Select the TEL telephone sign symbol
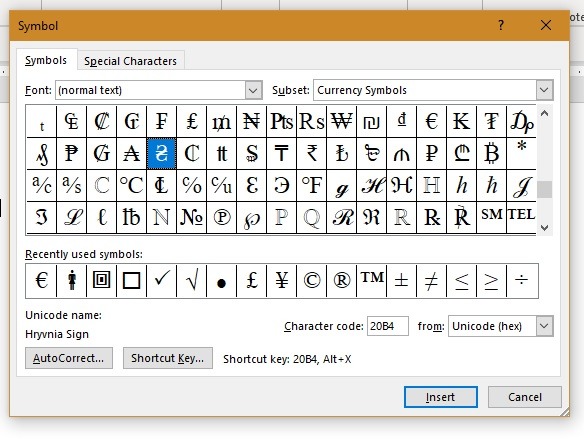Screen dimensions: 584x440 coord(521,218)
